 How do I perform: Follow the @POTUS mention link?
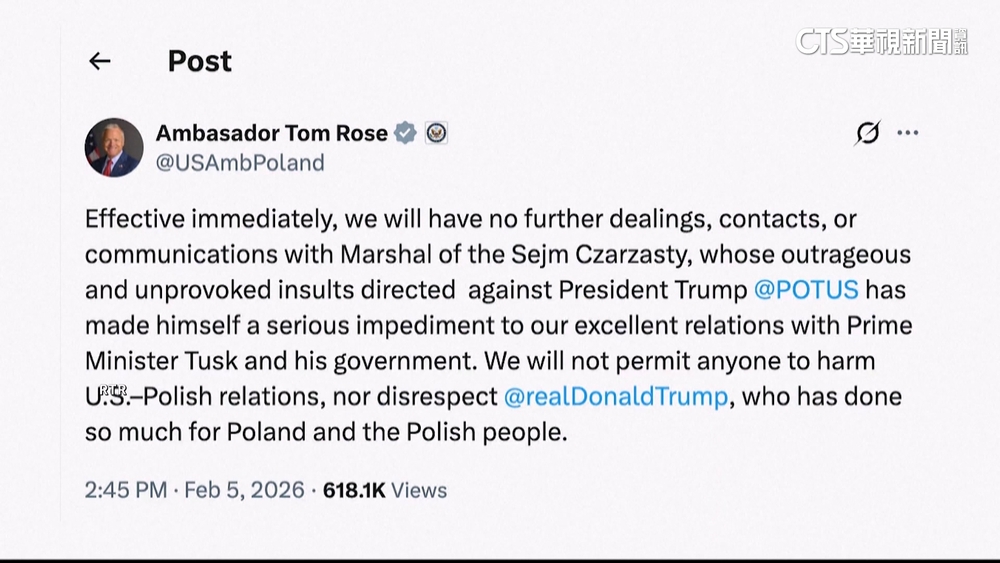[x=805, y=290]
